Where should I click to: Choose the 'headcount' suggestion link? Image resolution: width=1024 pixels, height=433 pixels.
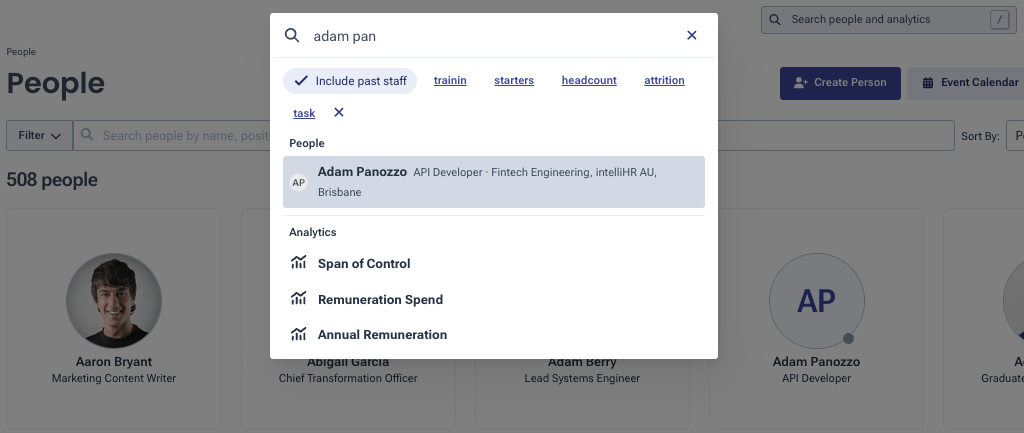(x=589, y=81)
